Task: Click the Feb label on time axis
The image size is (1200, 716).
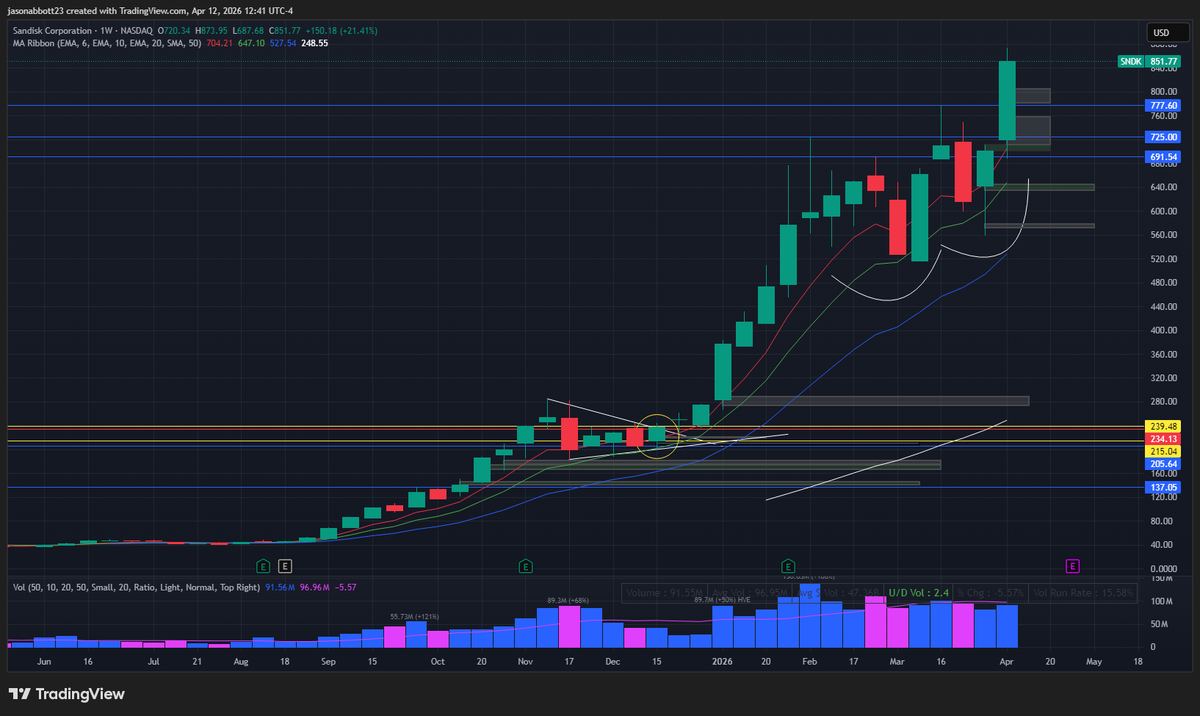Action: pos(809,661)
